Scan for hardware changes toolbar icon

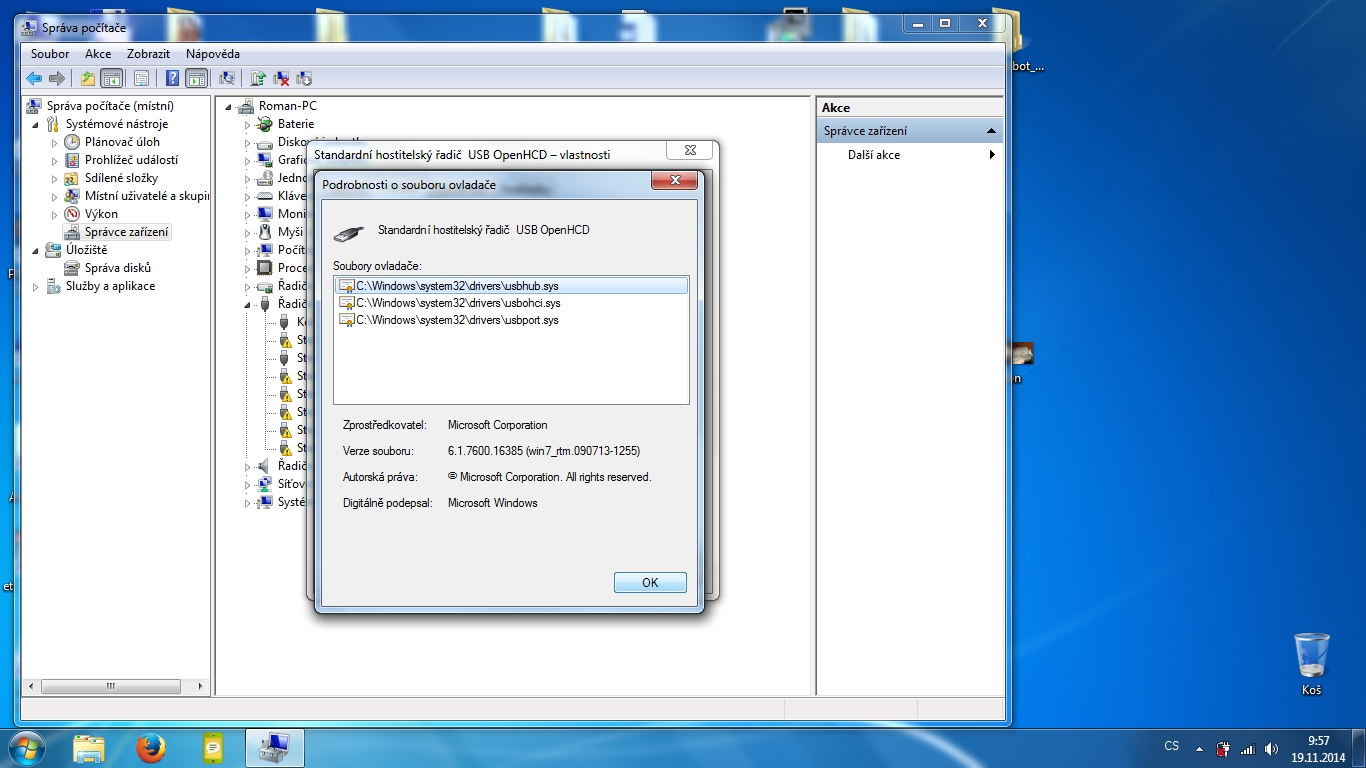tap(227, 78)
